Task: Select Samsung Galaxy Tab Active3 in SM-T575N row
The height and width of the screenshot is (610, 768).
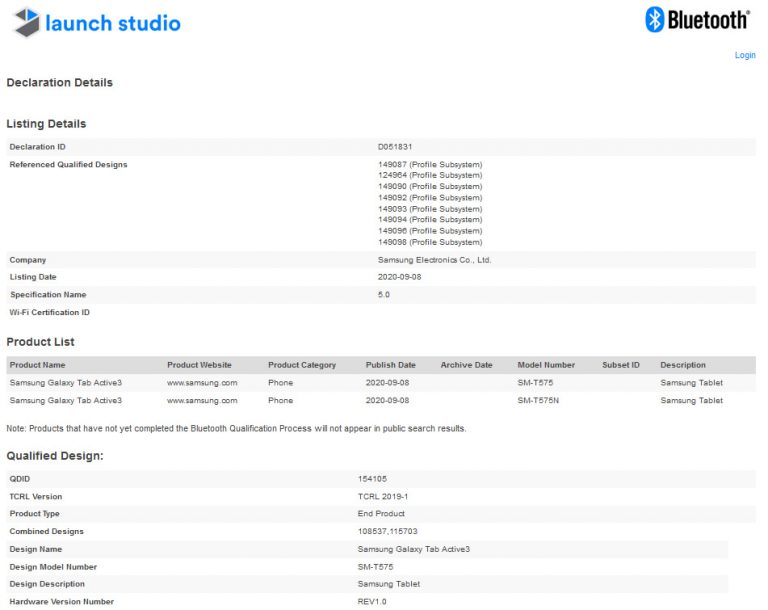Action: (66, 400)
